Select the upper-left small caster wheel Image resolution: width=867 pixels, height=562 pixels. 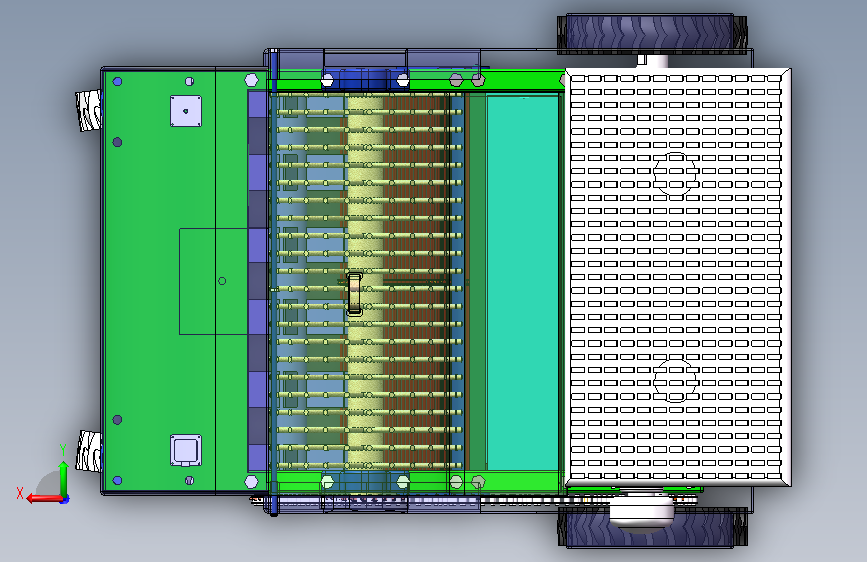point(88,111)
